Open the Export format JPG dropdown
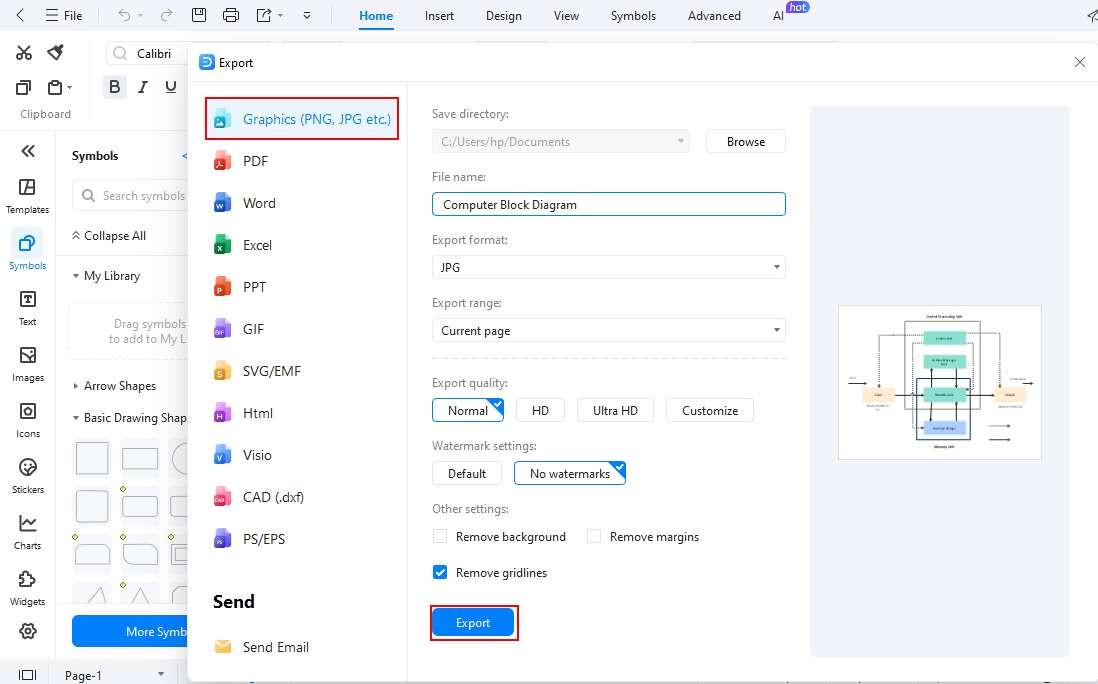The height and width of the screenshot is (684, 1098). (x=609, y=267)
